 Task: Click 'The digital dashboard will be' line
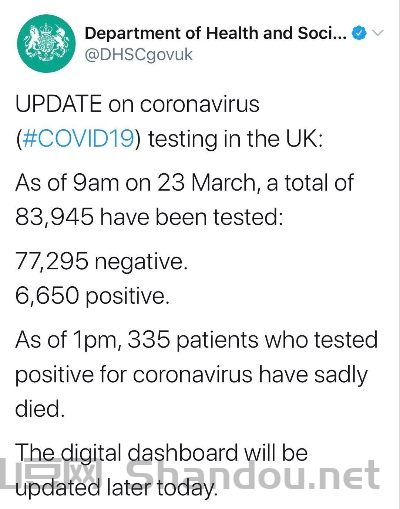pyautogui.click(x=161, y=453)
